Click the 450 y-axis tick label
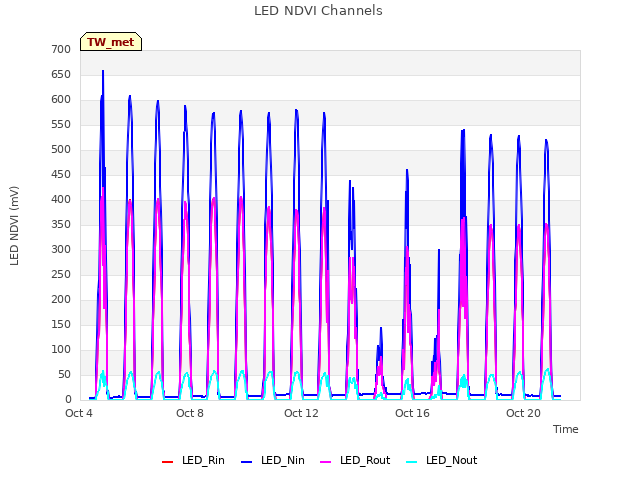 pos(61,175)
